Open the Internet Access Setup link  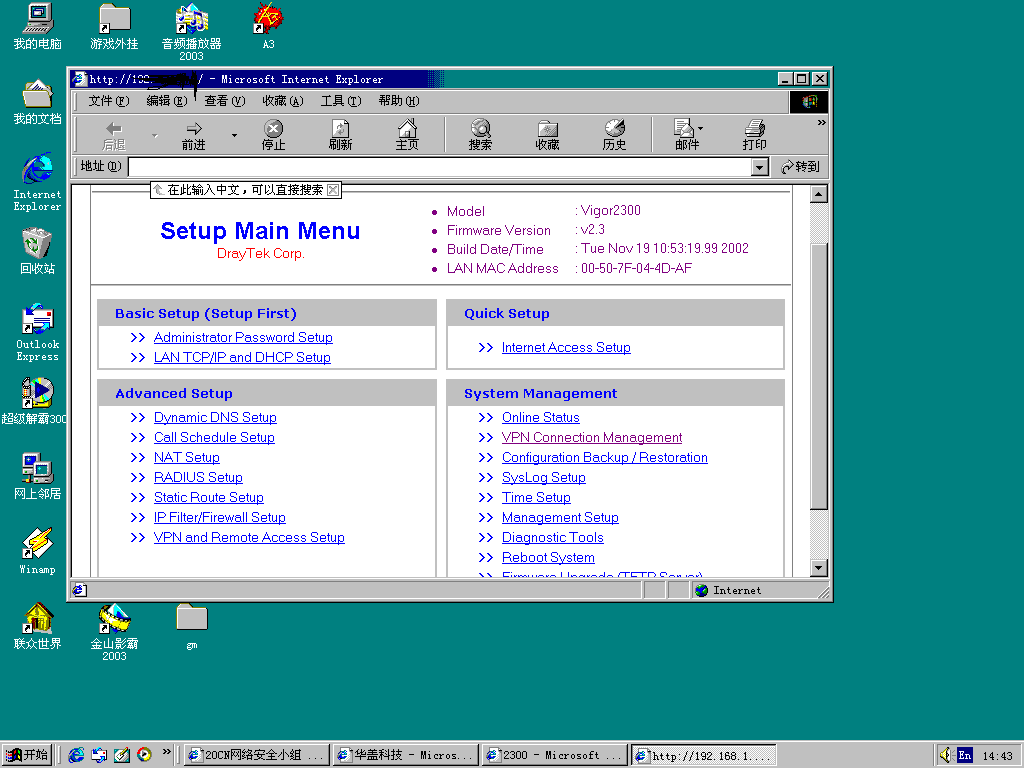pos(566,347)
